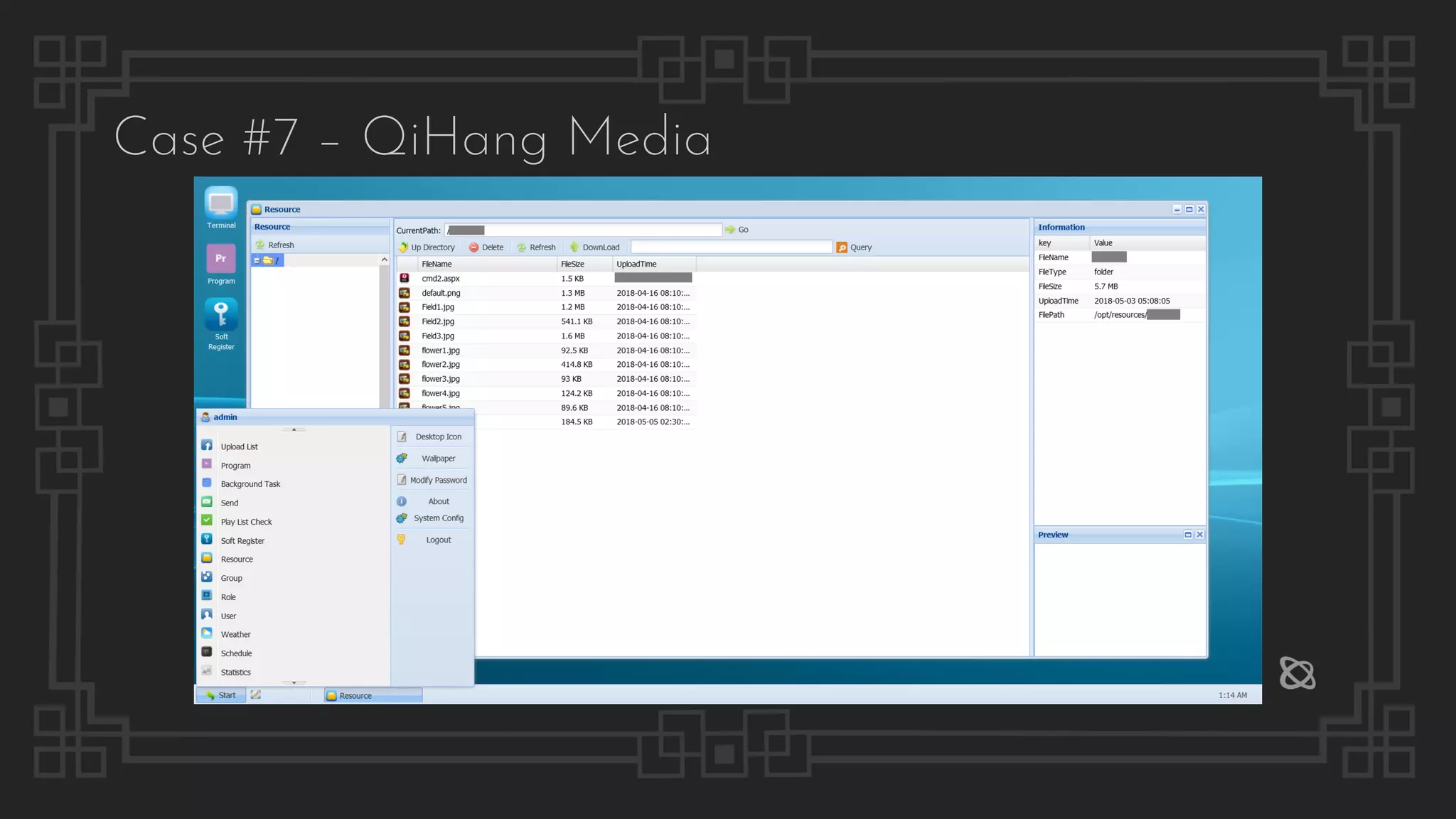Image resolution: width=1456 pixels, height=819 pixels.
Task: Click the query search text field
Action: (732, 247)
